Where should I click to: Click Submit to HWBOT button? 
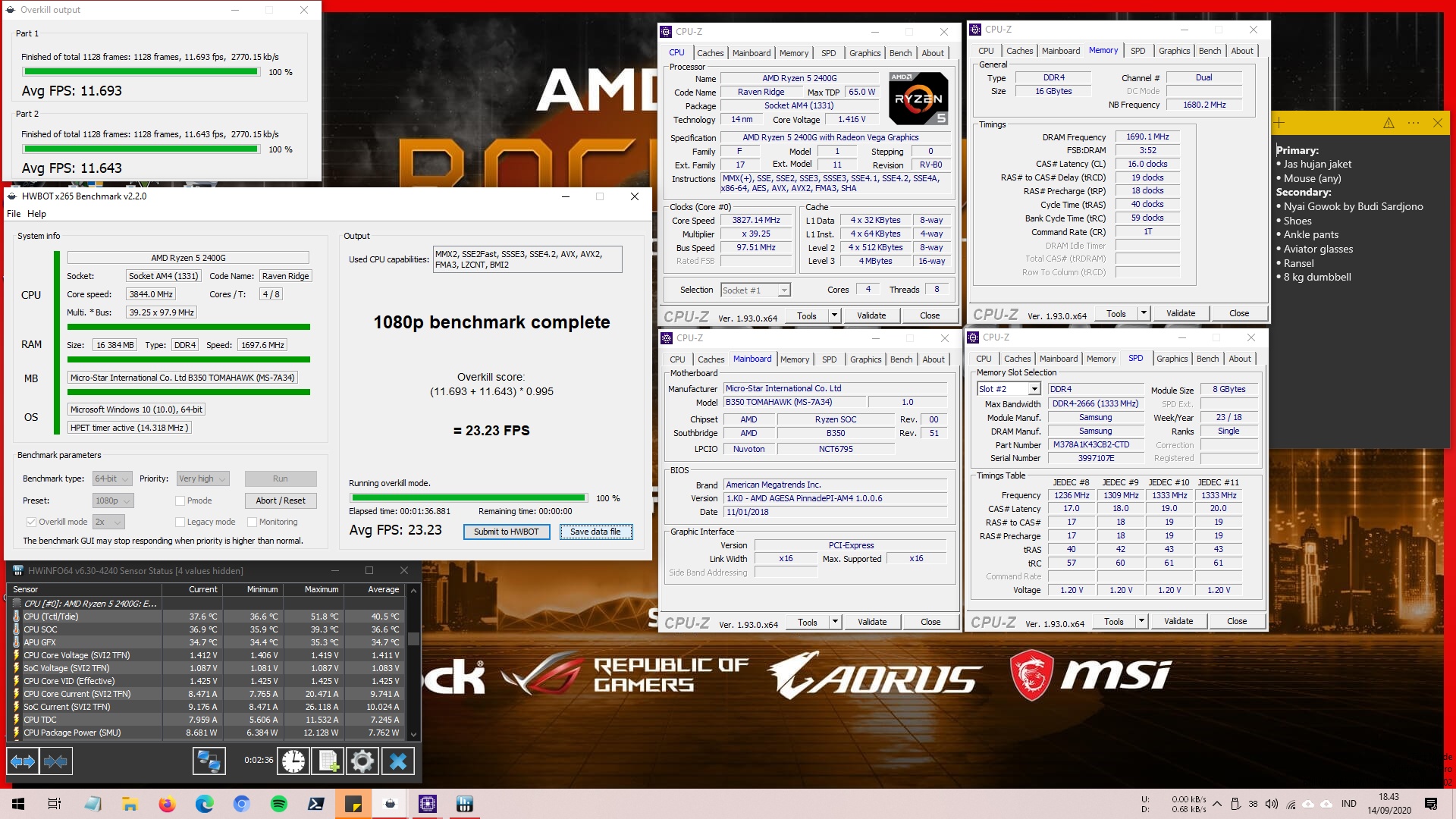[x=506, y=532]
